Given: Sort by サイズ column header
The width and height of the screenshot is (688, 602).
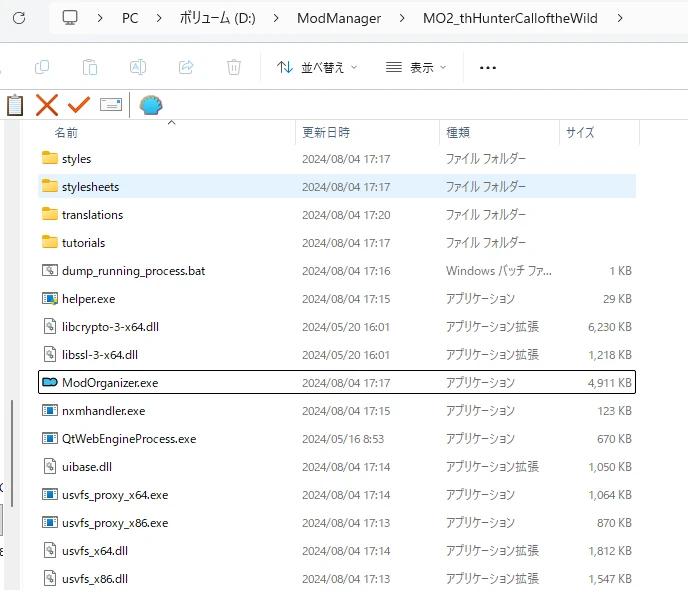Looking at the screenshot, I should click(x=580, y=132).
